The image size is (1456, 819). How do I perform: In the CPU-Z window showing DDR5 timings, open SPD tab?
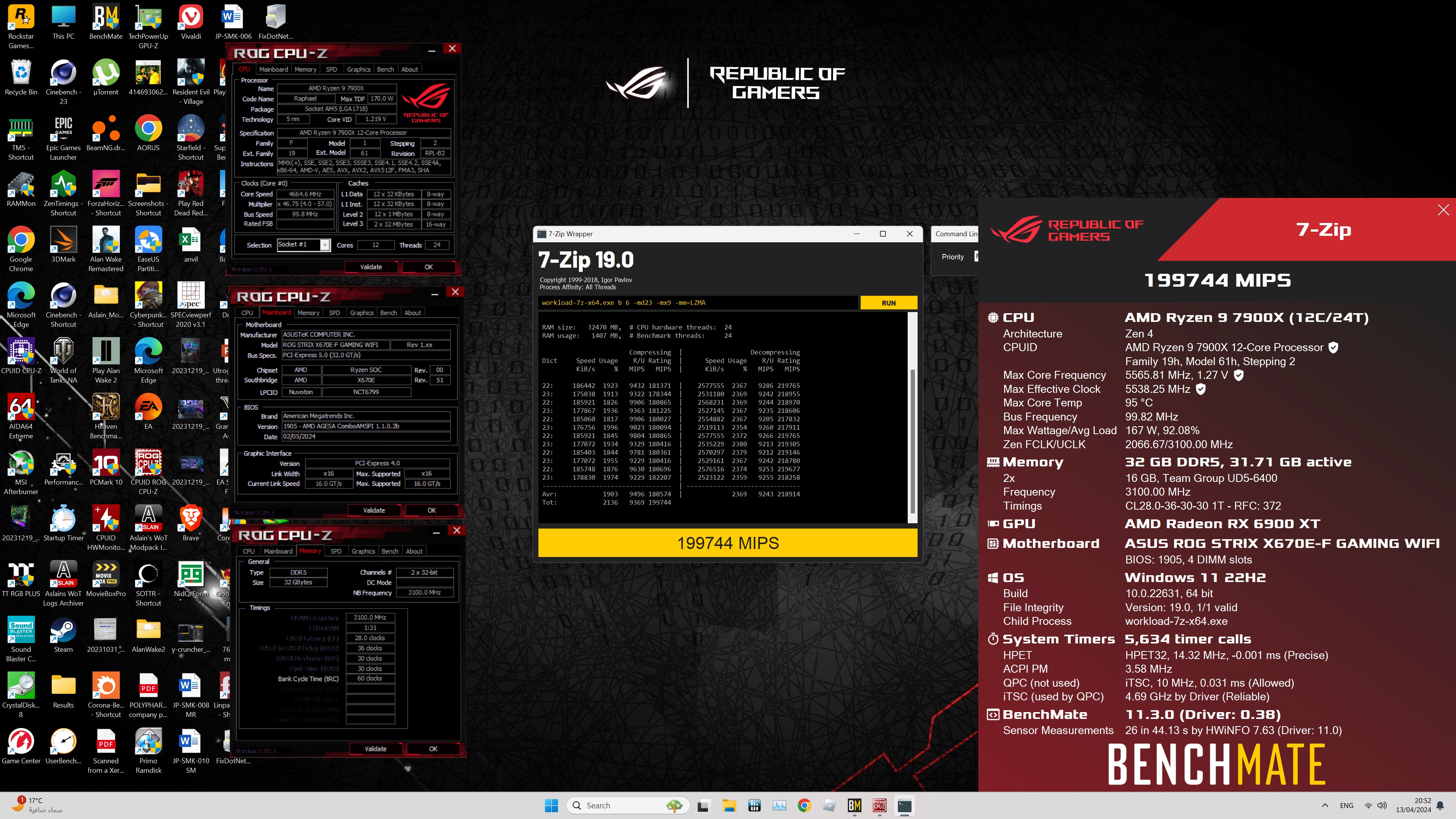(336, 551)
